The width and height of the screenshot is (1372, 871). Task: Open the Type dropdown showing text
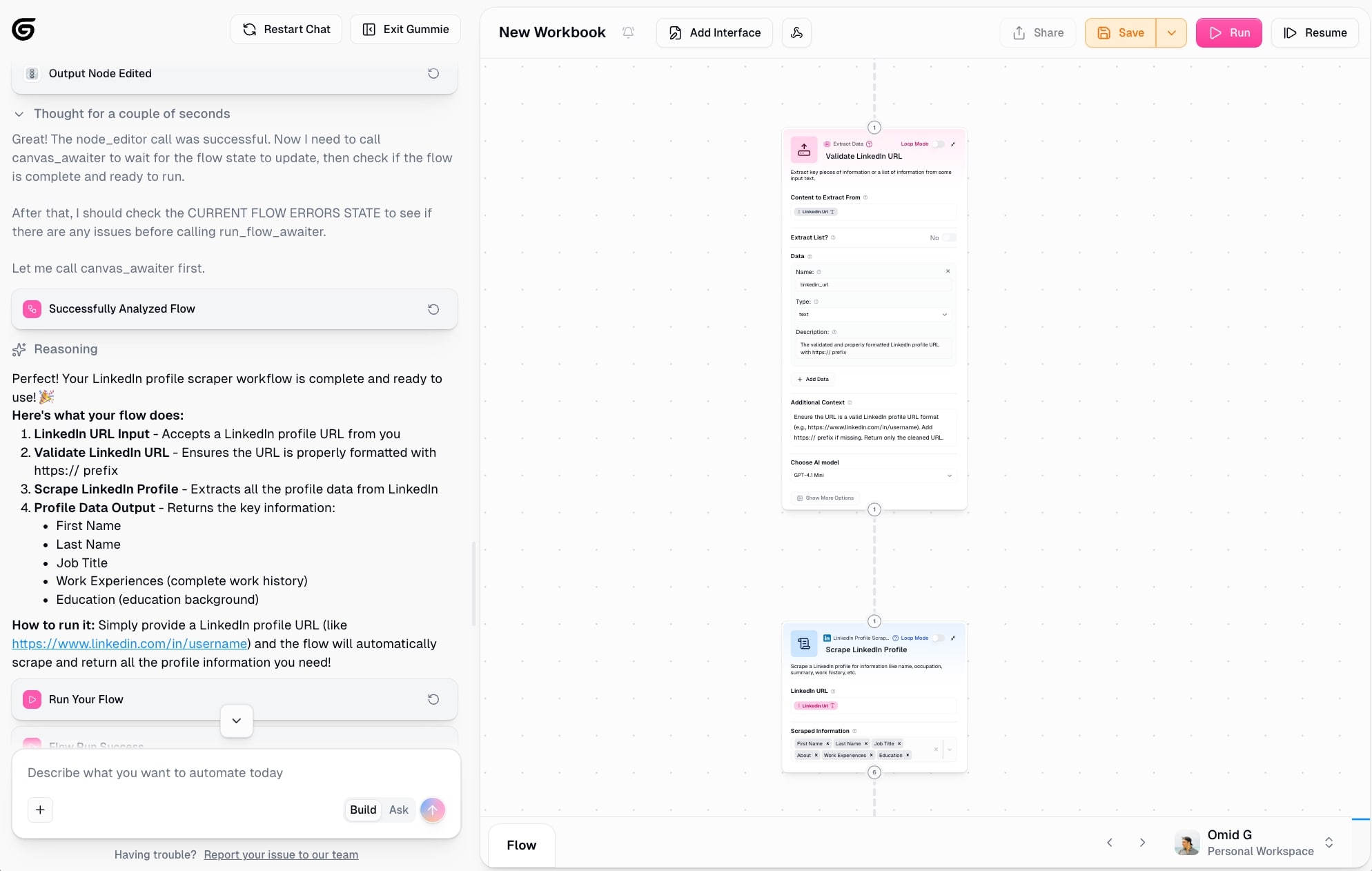pos(872,315)
